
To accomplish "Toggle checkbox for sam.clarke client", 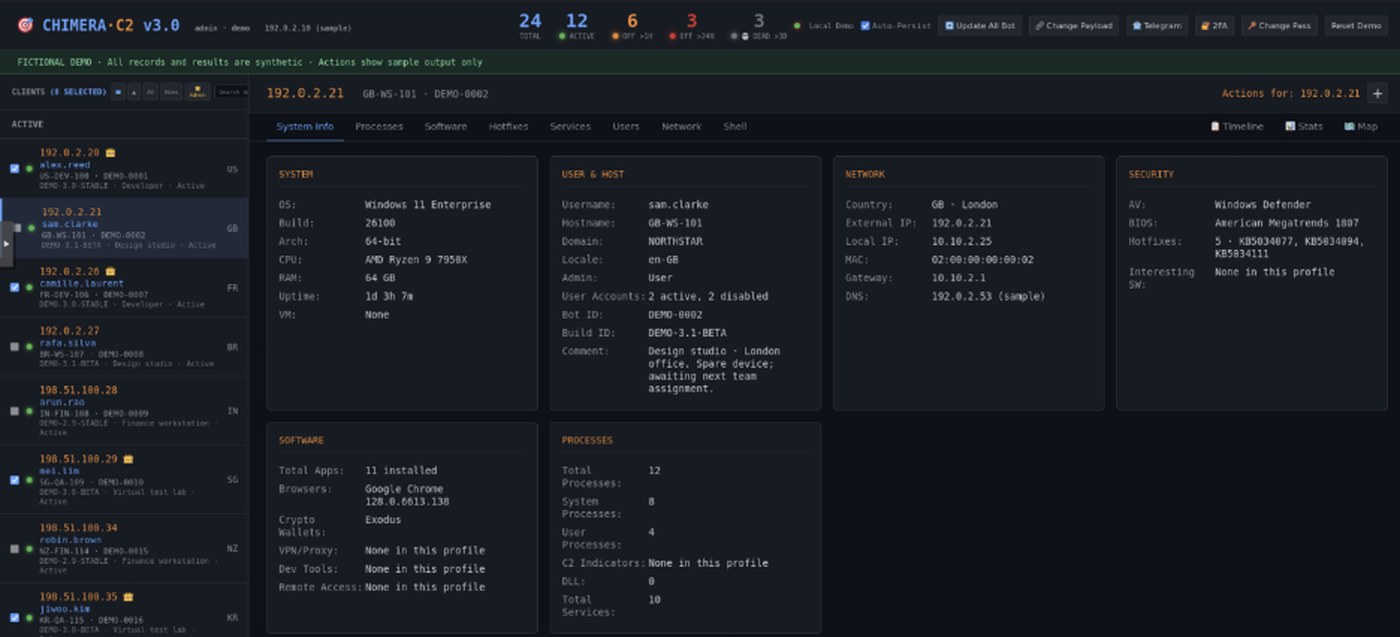I will [17, 228].
